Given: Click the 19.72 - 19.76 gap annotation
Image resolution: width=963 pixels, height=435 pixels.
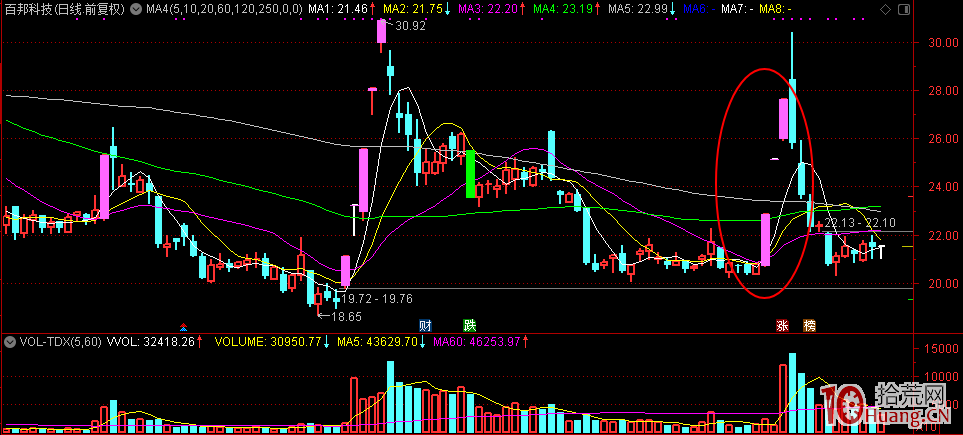Looking at the screenshot, I should click(377, 299).
